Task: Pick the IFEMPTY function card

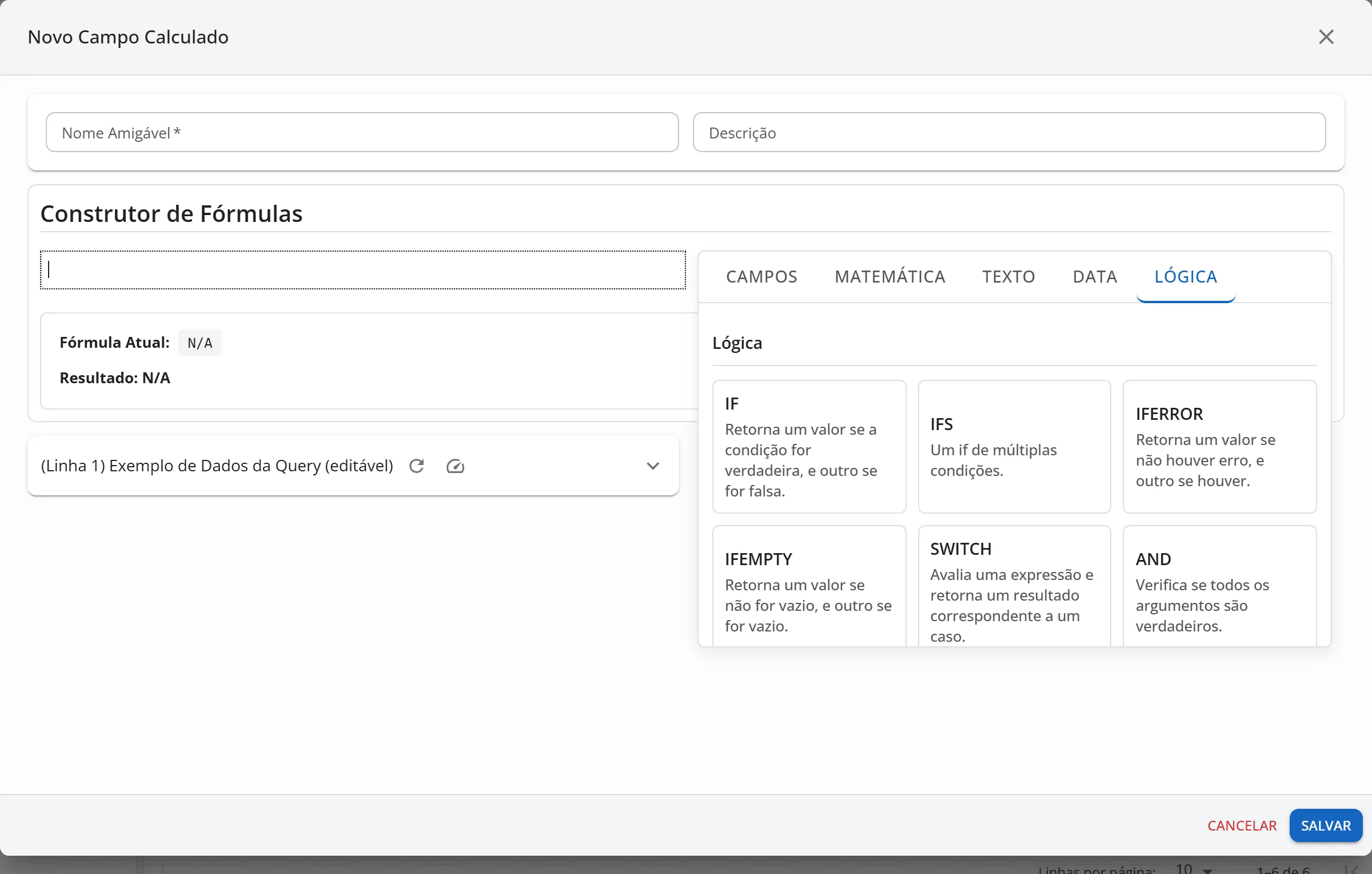Action: click(x=809, y=586)
